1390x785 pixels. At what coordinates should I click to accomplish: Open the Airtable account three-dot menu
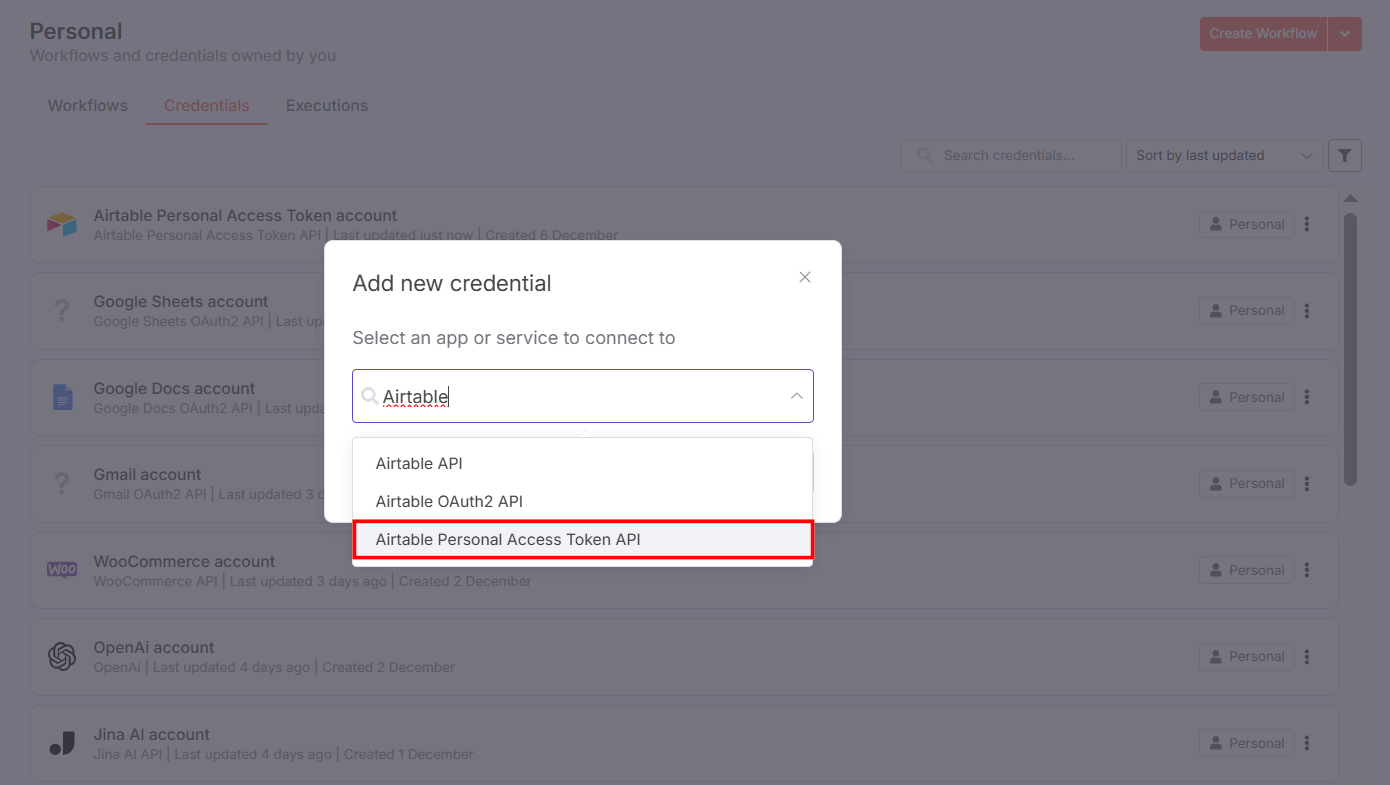click(1307, 224)
